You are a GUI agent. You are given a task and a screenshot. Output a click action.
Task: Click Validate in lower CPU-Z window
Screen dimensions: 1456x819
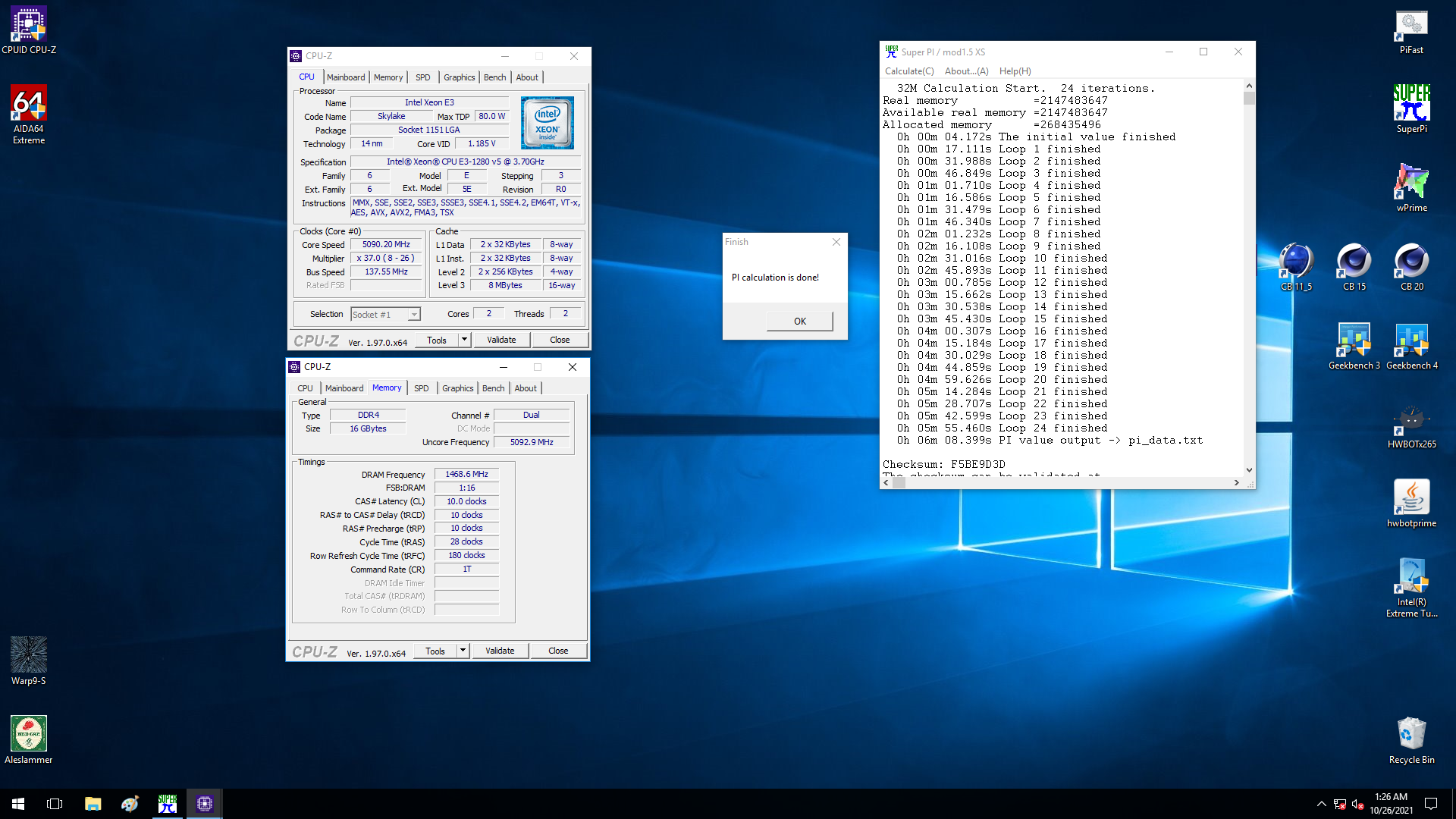(500, 651)
